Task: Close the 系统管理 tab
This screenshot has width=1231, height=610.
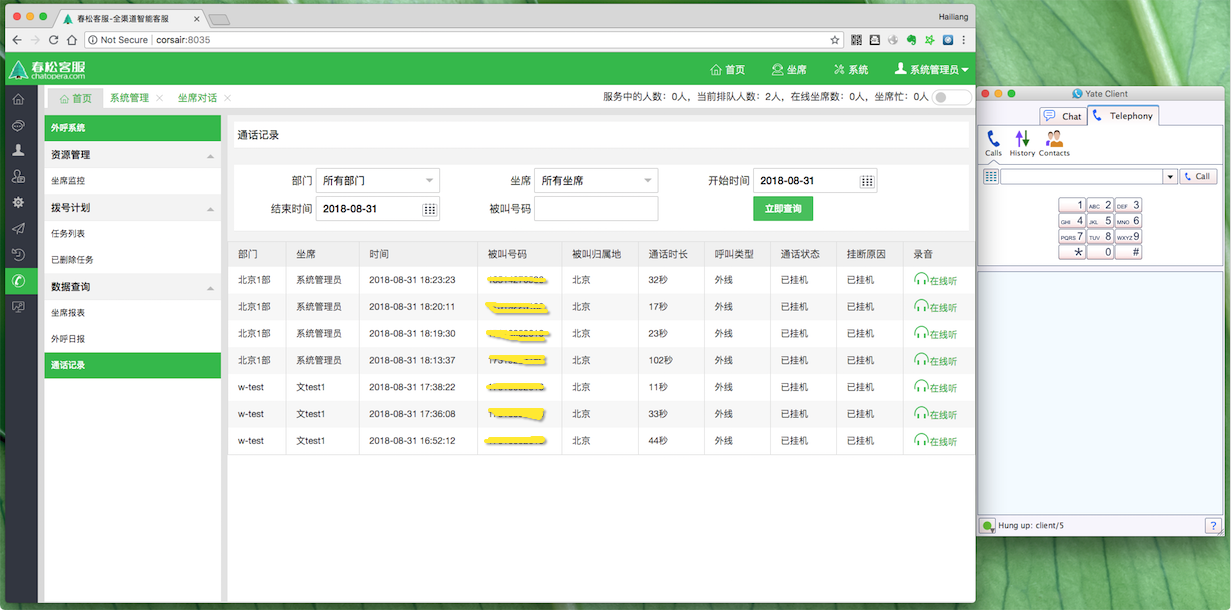Action: (160, 98)
